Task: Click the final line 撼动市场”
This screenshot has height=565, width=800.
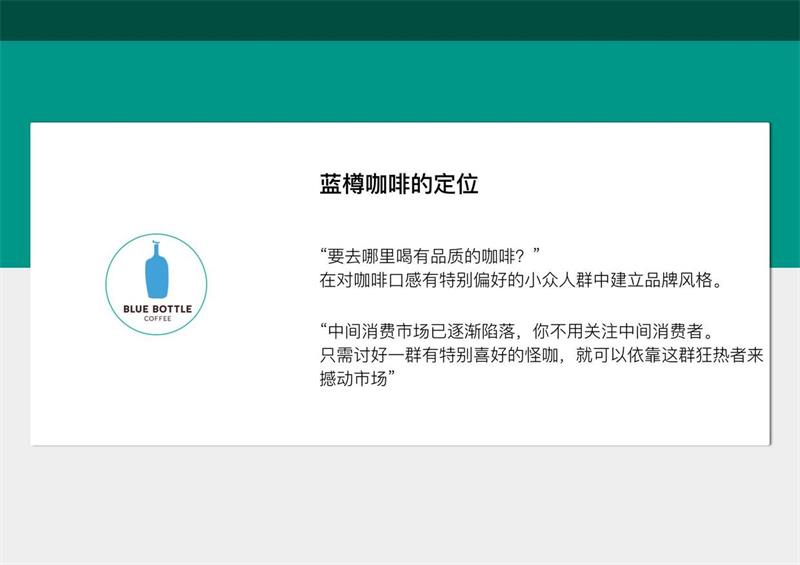Action: pos(357,379)
